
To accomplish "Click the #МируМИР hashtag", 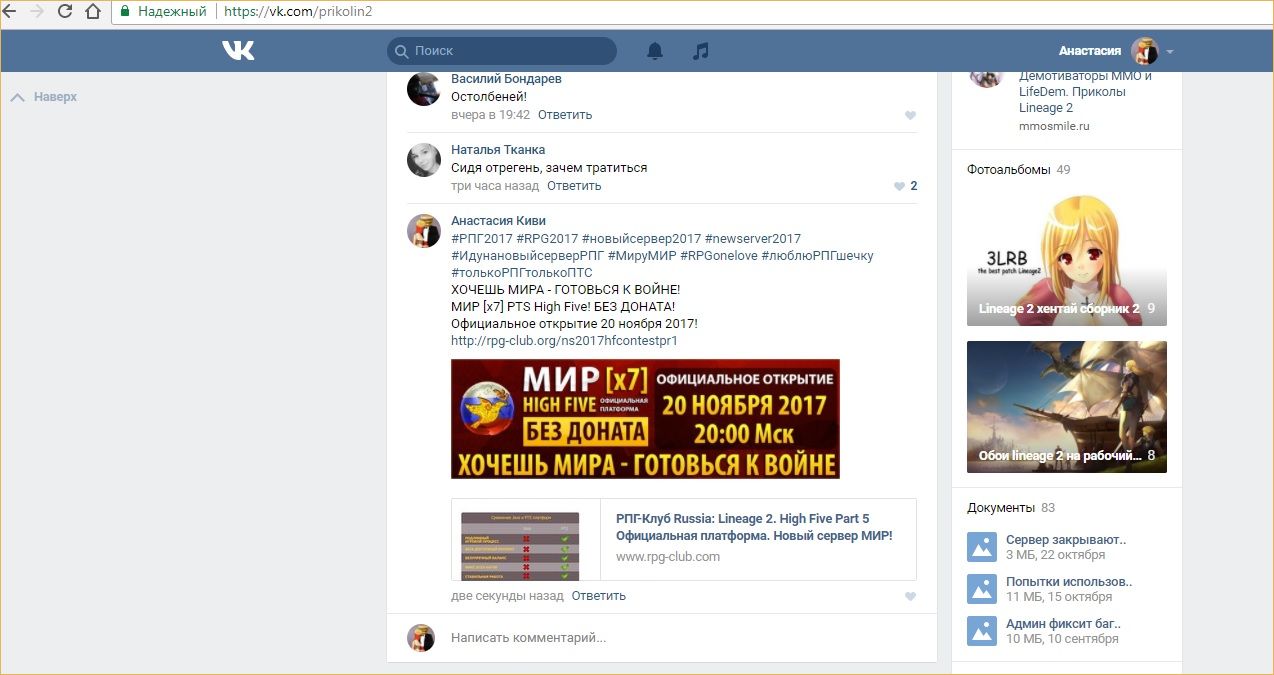I will tap(642, 256).
